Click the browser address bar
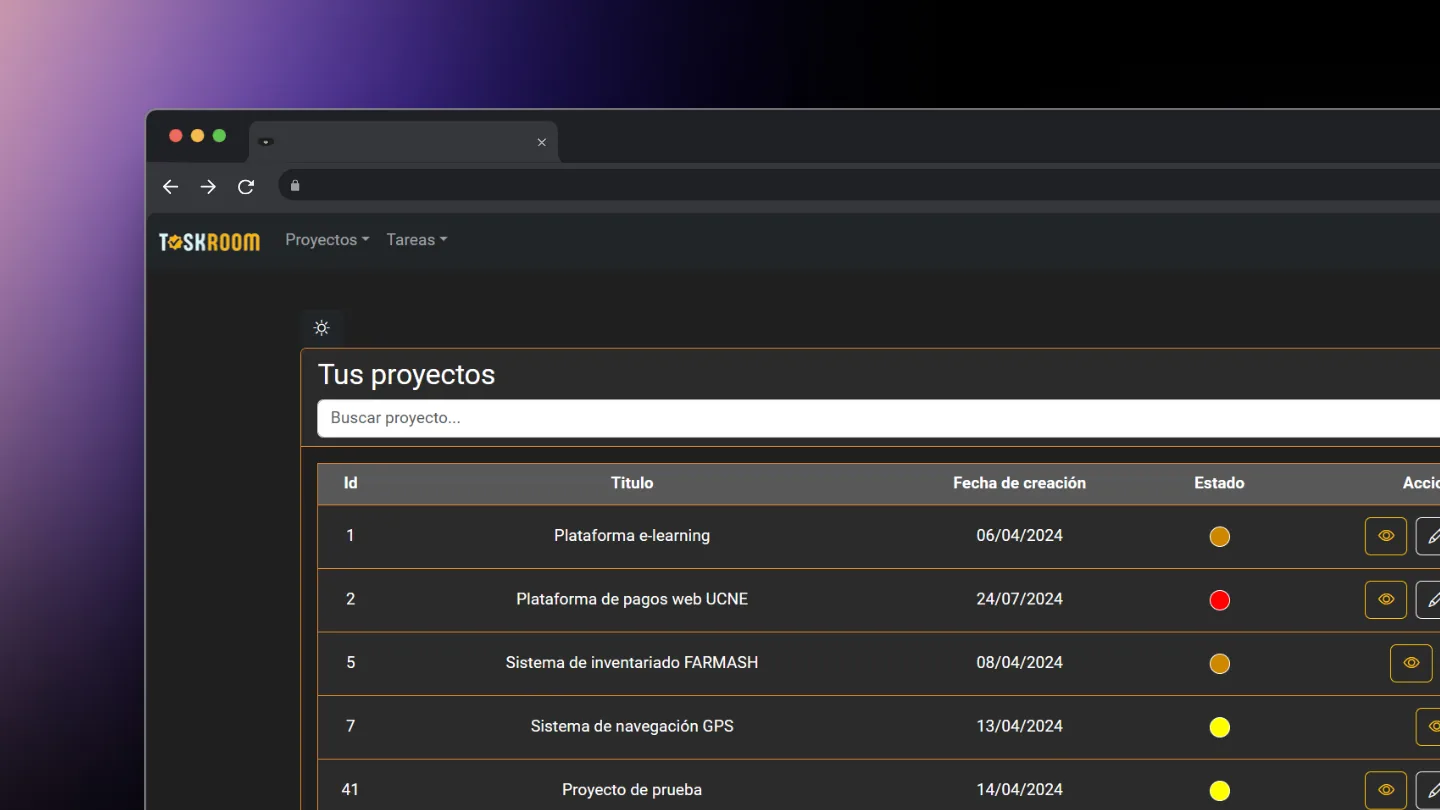 860,186
